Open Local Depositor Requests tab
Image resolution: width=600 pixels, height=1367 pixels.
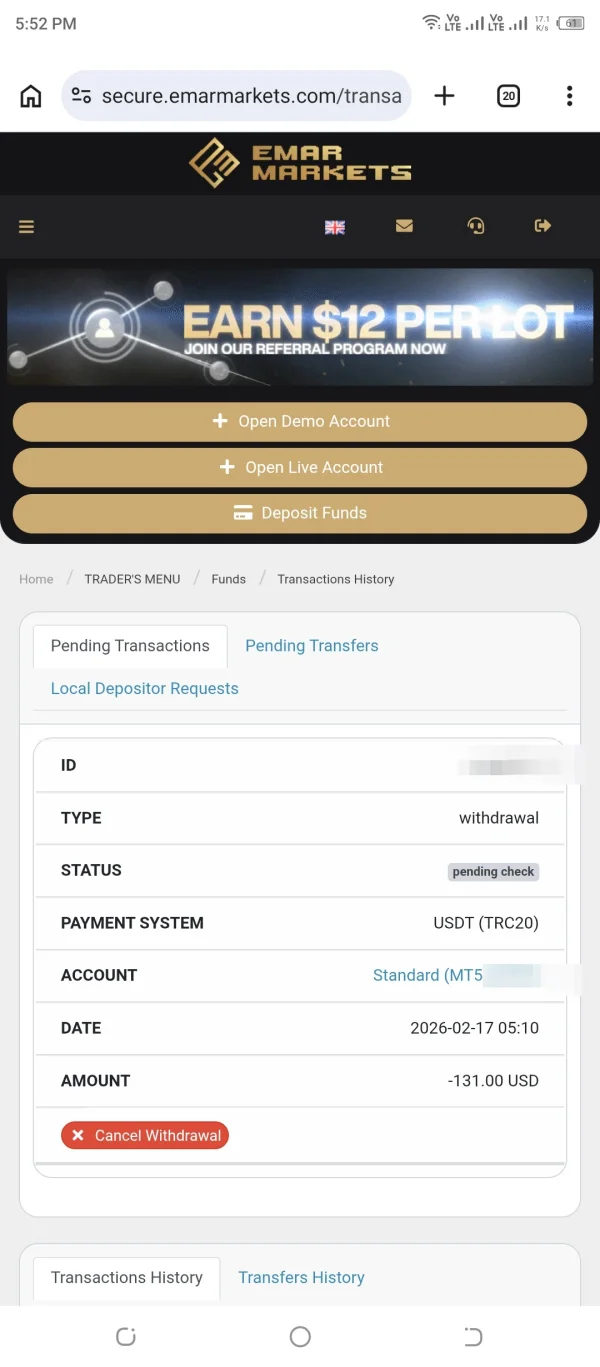tap(145, 689)
